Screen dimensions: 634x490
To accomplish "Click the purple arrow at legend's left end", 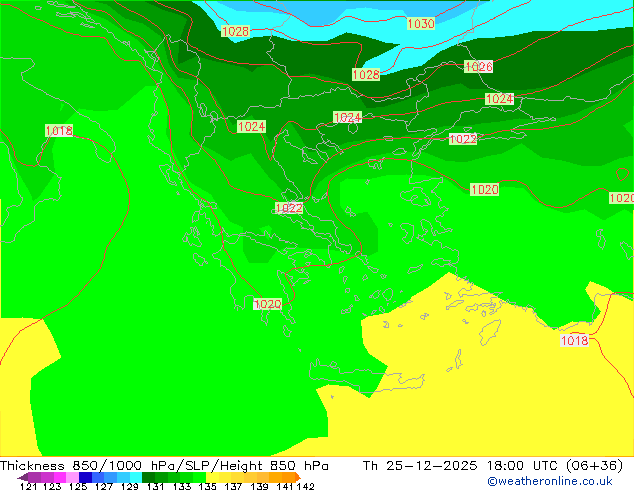I will click(23, 477).
